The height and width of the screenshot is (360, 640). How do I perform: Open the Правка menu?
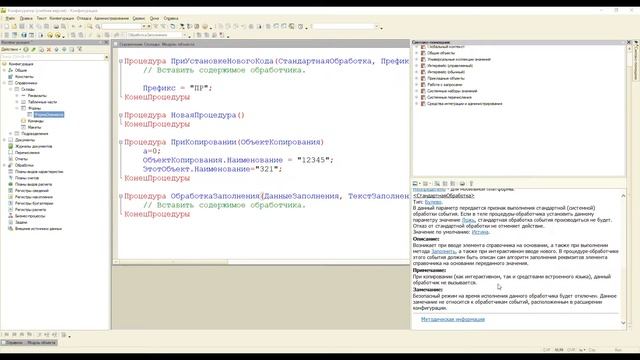tap(26, 18)
